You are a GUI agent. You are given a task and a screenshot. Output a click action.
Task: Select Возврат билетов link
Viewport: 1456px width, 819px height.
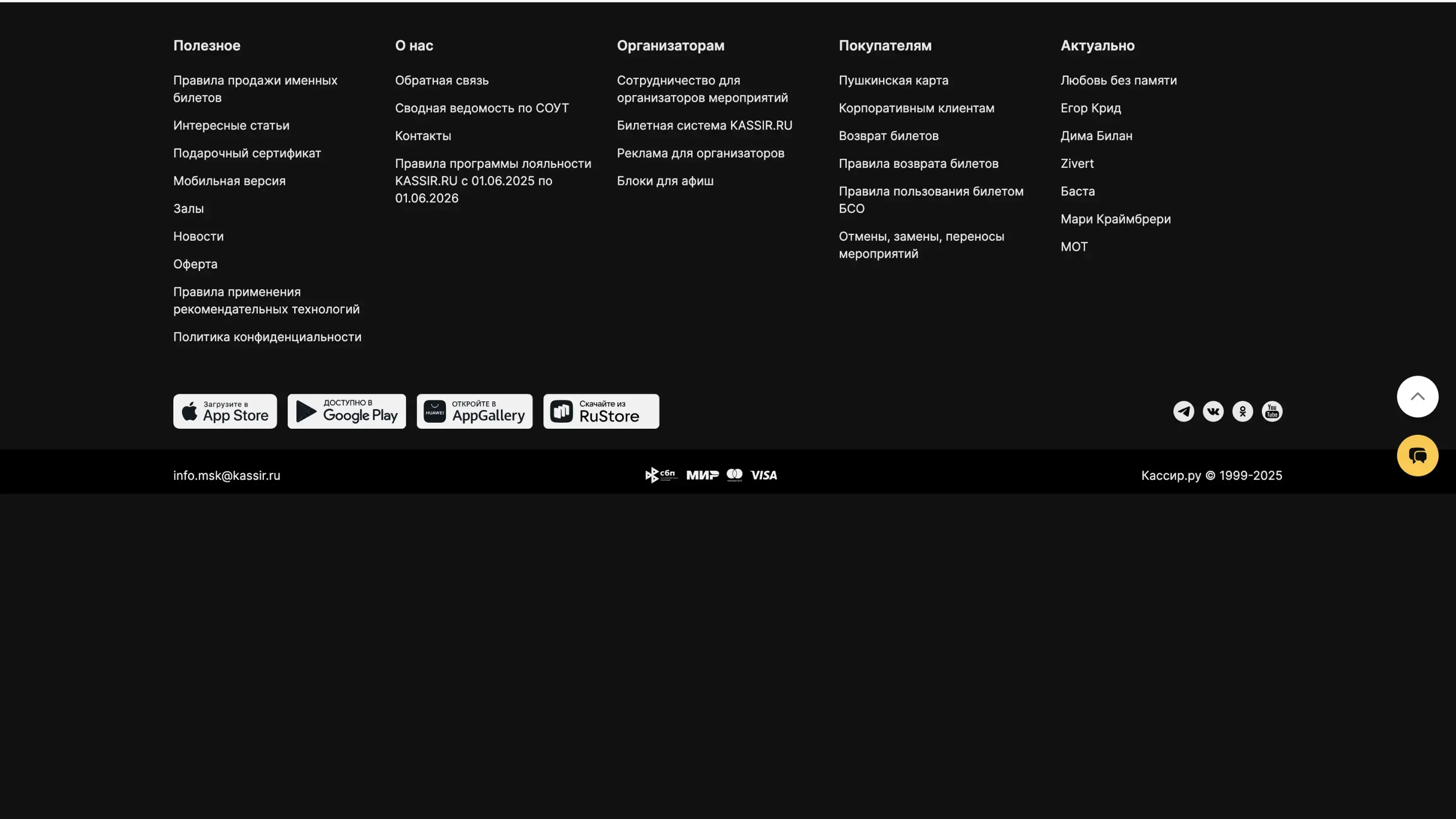888,135
